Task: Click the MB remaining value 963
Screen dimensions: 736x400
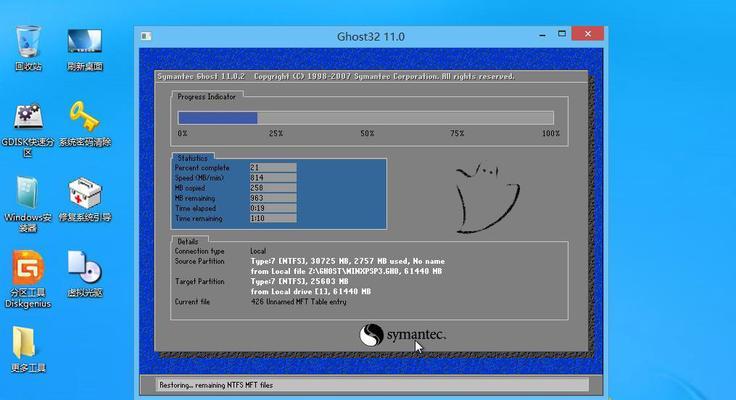Action: 273,198
